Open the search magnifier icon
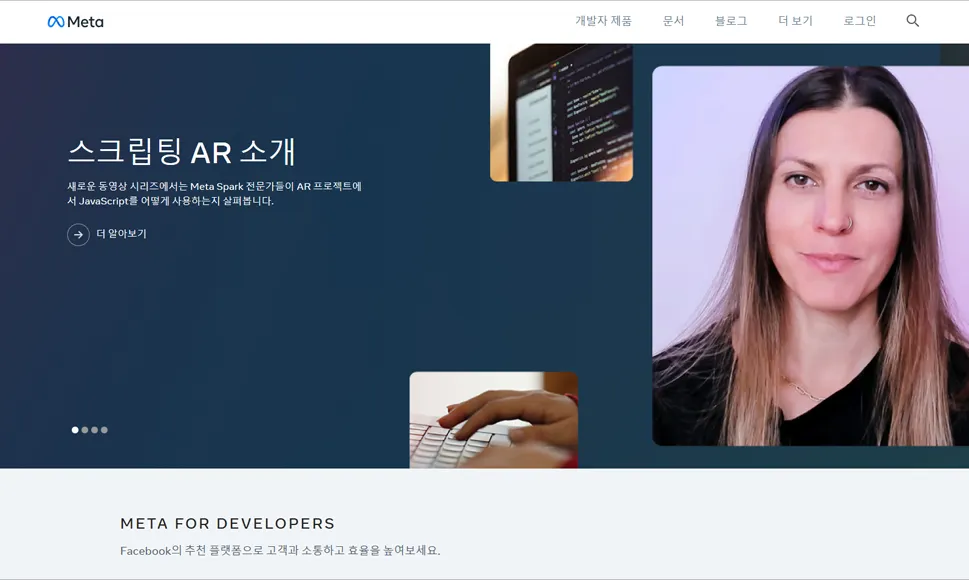This screenshot has height=580, width=969. pos(912,21)
